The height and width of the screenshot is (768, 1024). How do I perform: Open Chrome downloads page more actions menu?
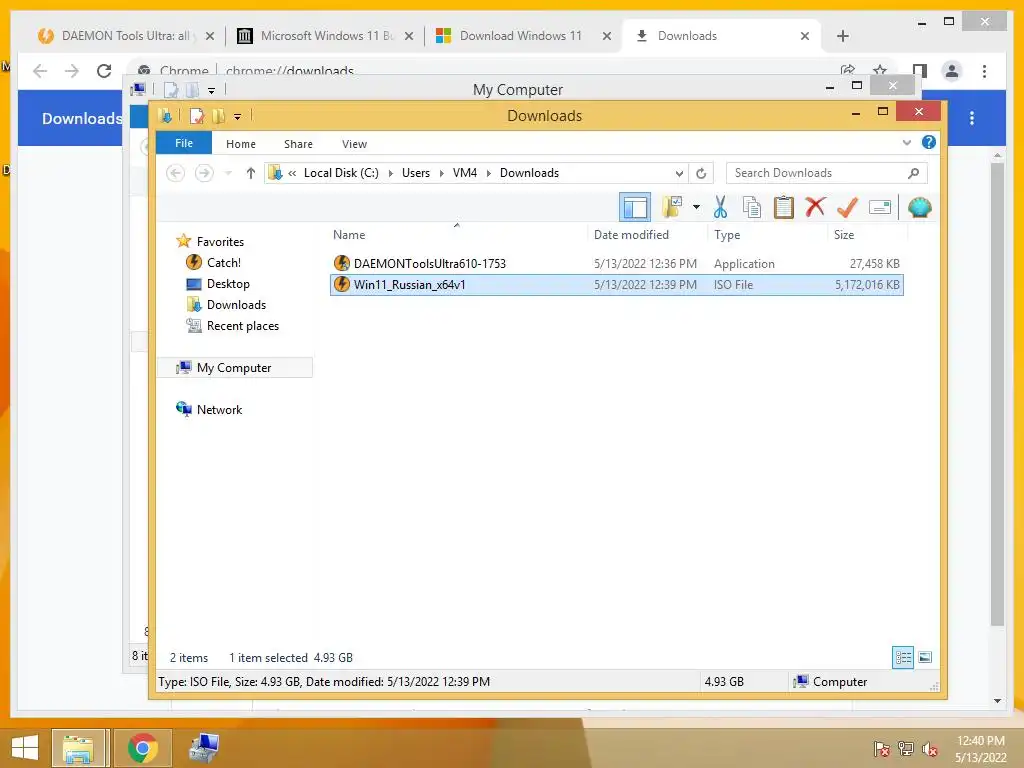coord(972,118)
